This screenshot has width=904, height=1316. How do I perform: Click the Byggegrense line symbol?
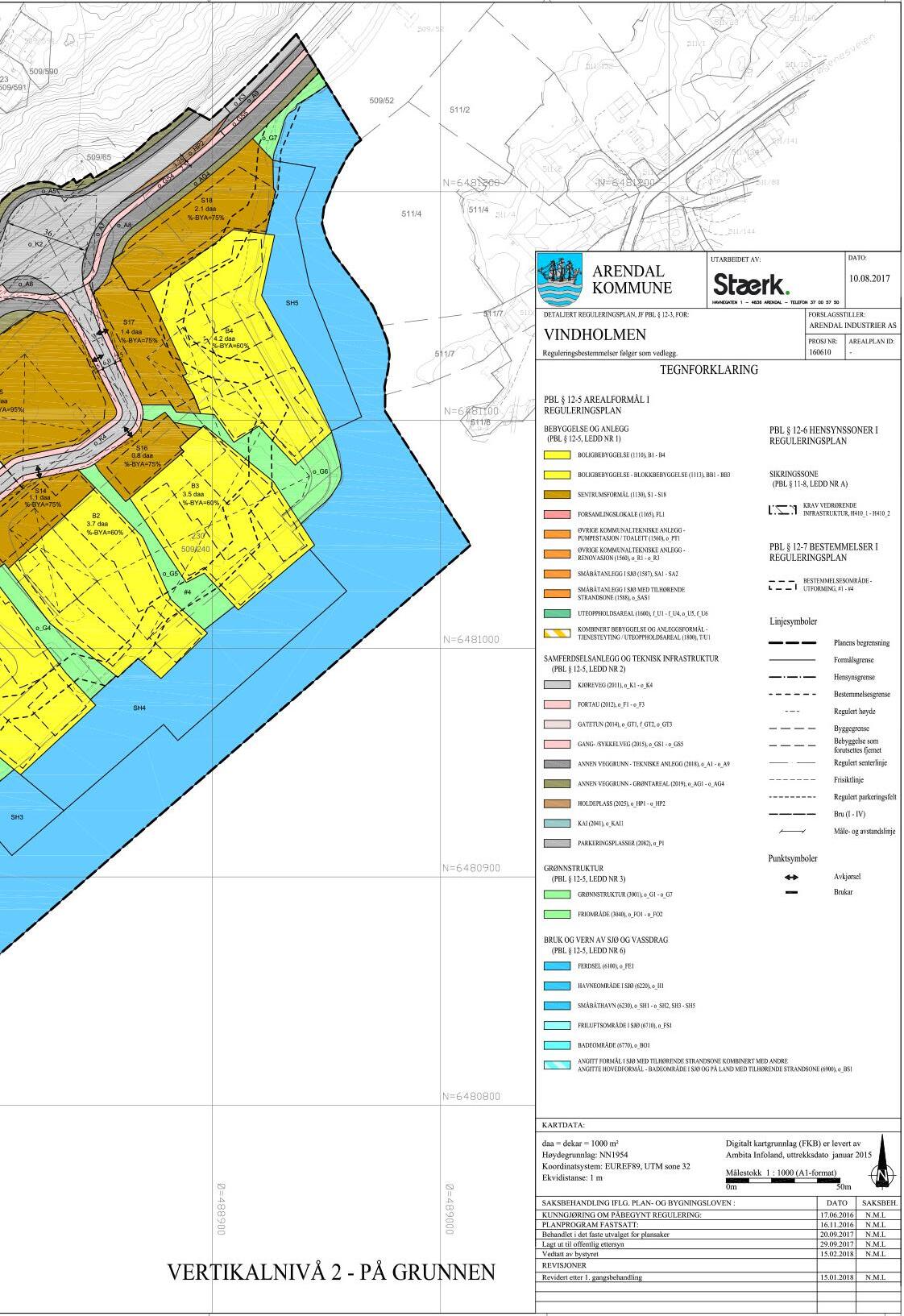point(793,729)
